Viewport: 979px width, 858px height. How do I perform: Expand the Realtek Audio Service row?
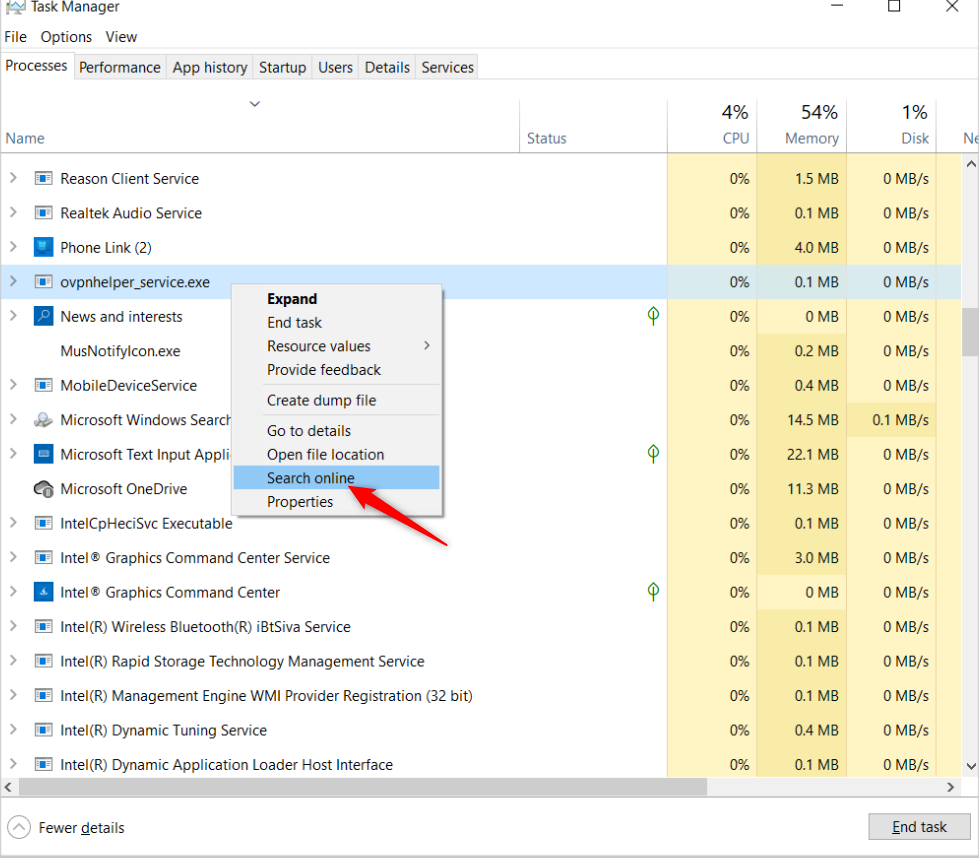tap(13, 212)
